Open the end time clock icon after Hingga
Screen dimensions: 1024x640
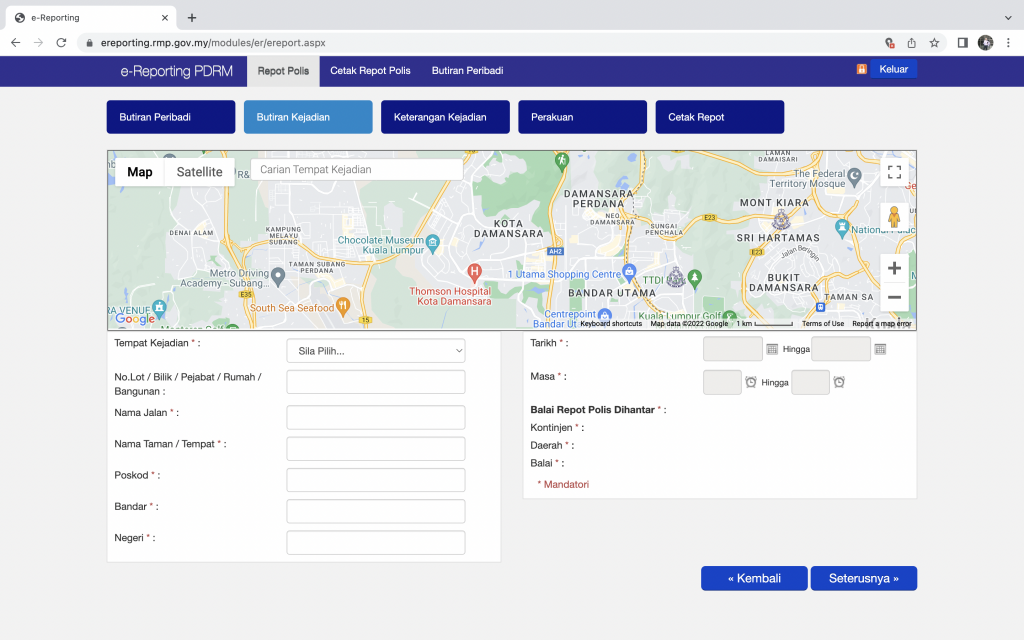(x=839, y=382)
